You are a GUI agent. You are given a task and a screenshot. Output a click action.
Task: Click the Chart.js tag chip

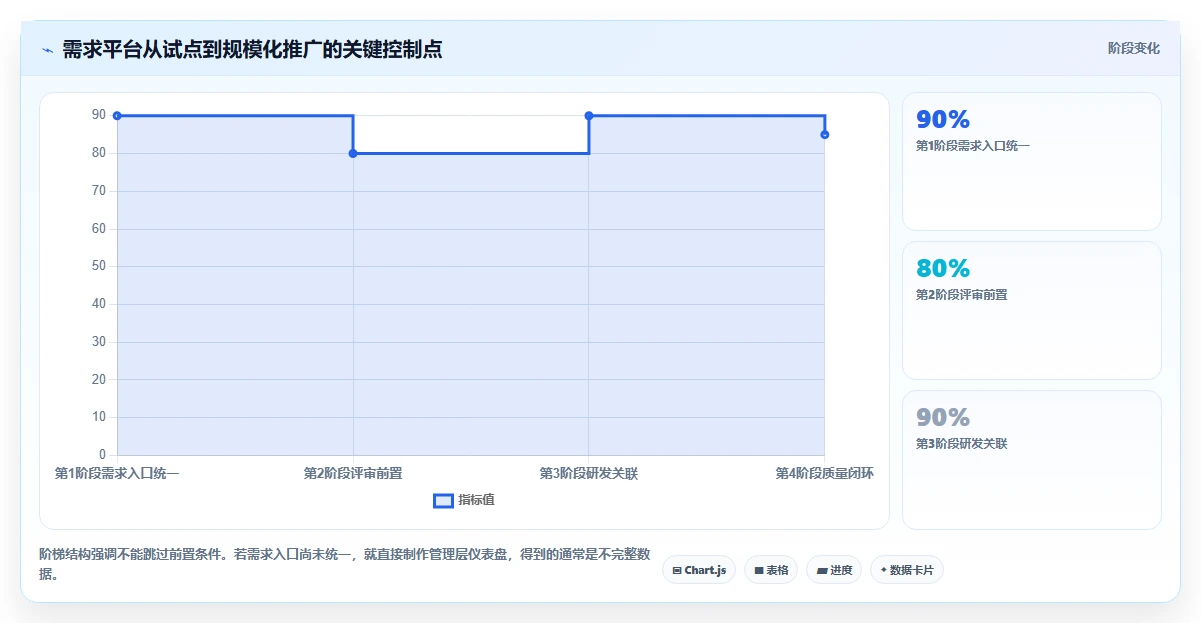(699, 570)
